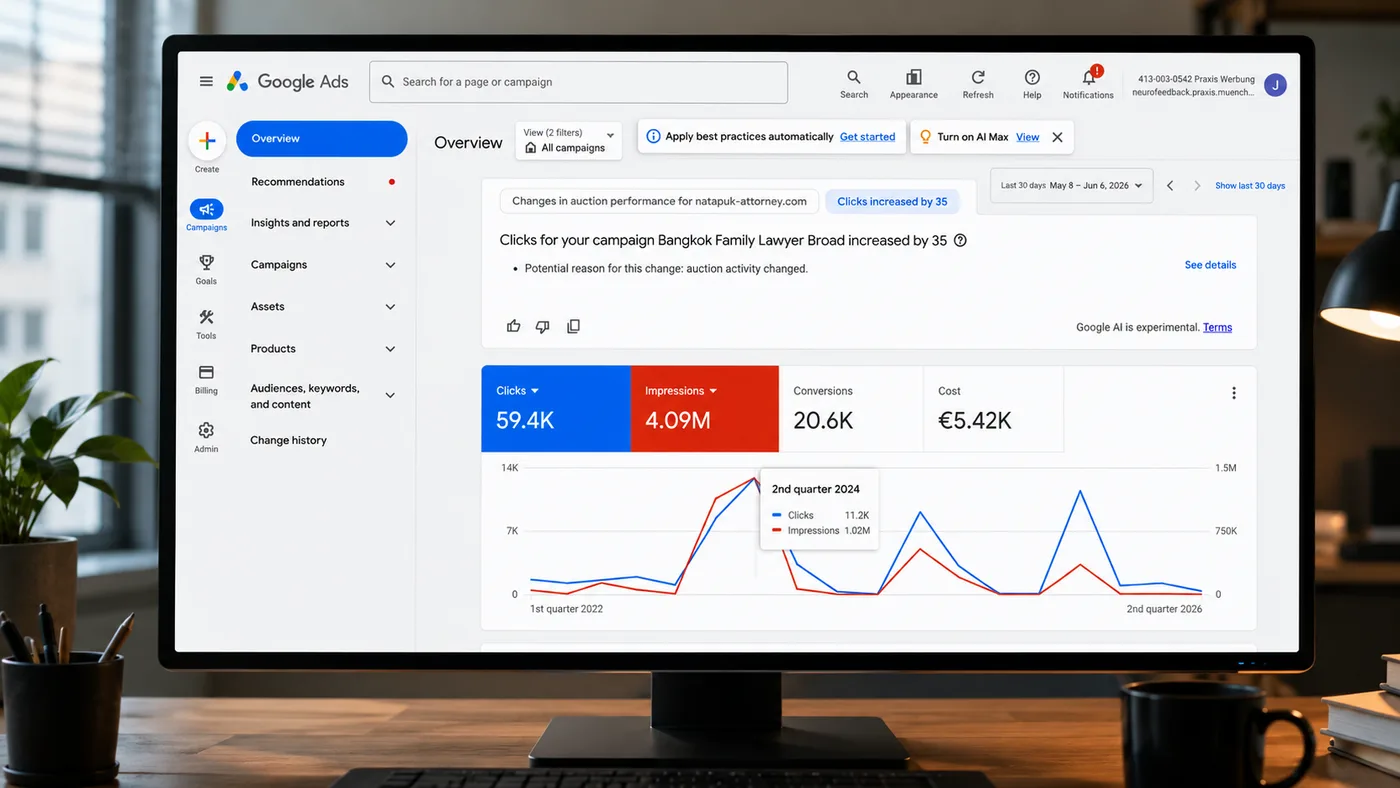The width and height of the screenshot is (1400, 788).
Task: Open the hamburger main menu
Action: [x=206, y=82]
